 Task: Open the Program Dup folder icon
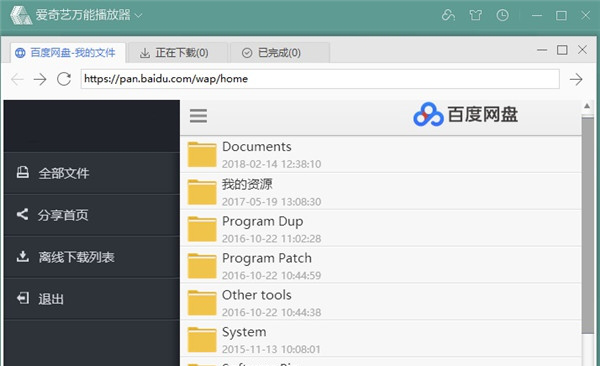202,229
